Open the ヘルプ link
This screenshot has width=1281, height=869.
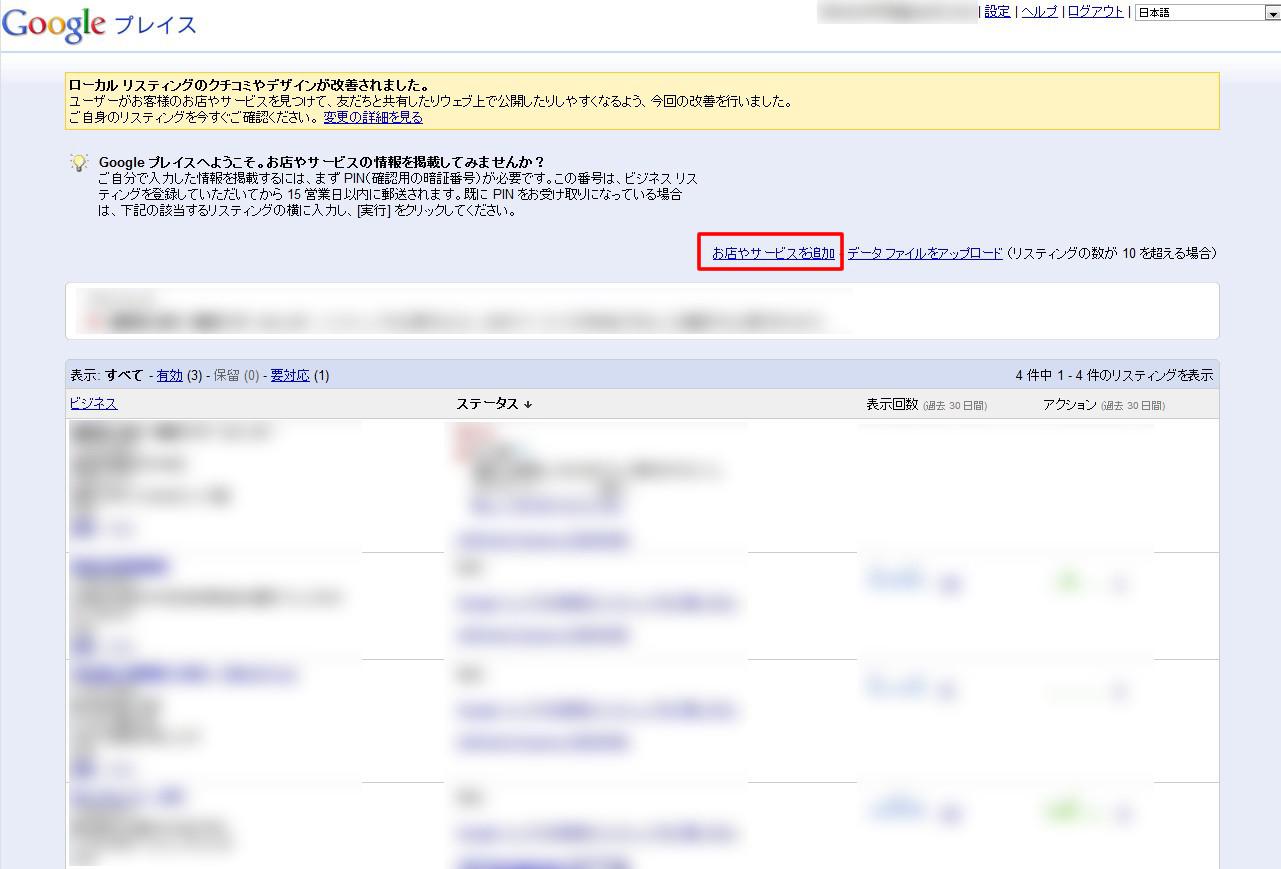tap(1039, 12)
